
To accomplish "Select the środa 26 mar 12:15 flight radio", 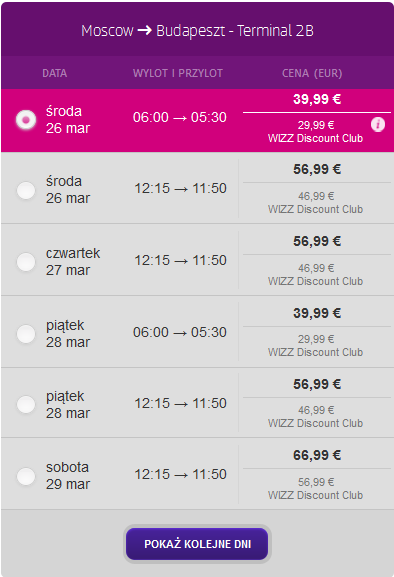I will pos(26,190).
